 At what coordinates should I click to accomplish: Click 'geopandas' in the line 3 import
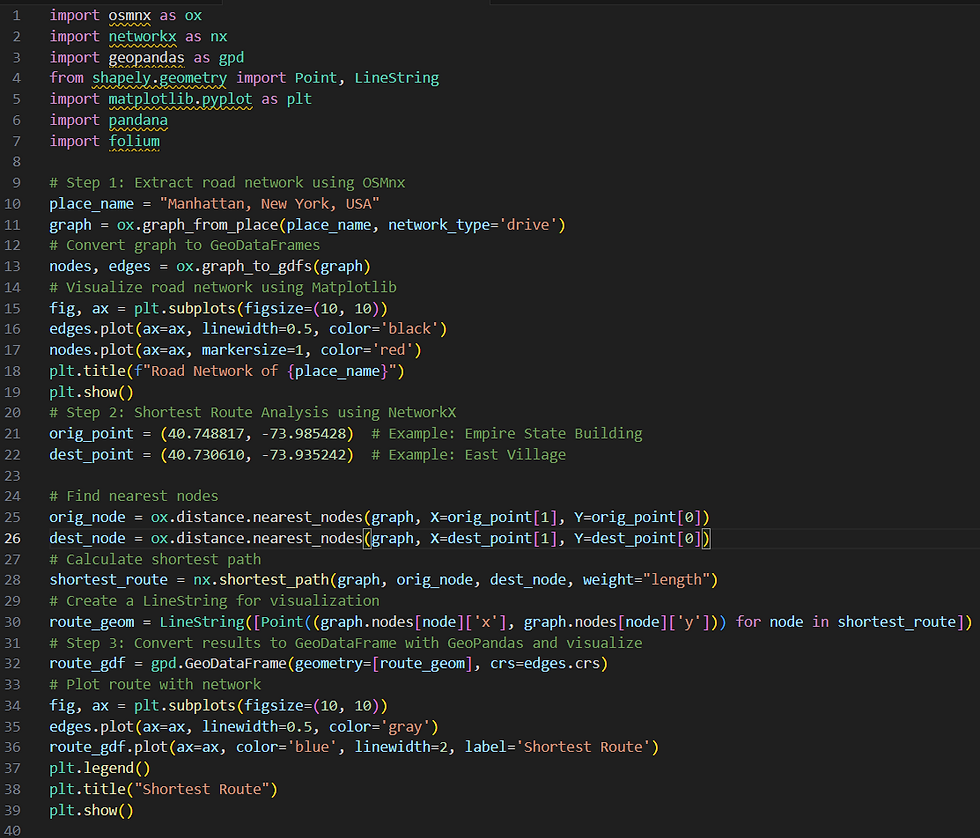pyautogui.click(x=146, y=57)
